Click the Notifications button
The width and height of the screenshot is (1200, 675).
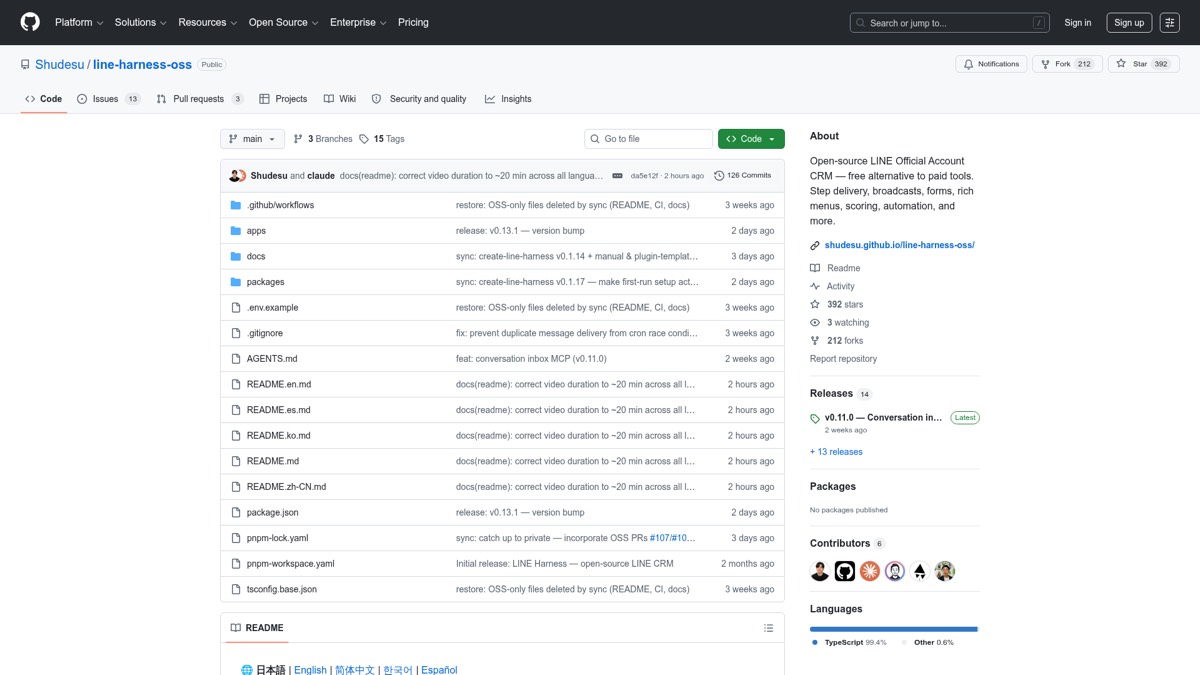click(x=991, y=64)
